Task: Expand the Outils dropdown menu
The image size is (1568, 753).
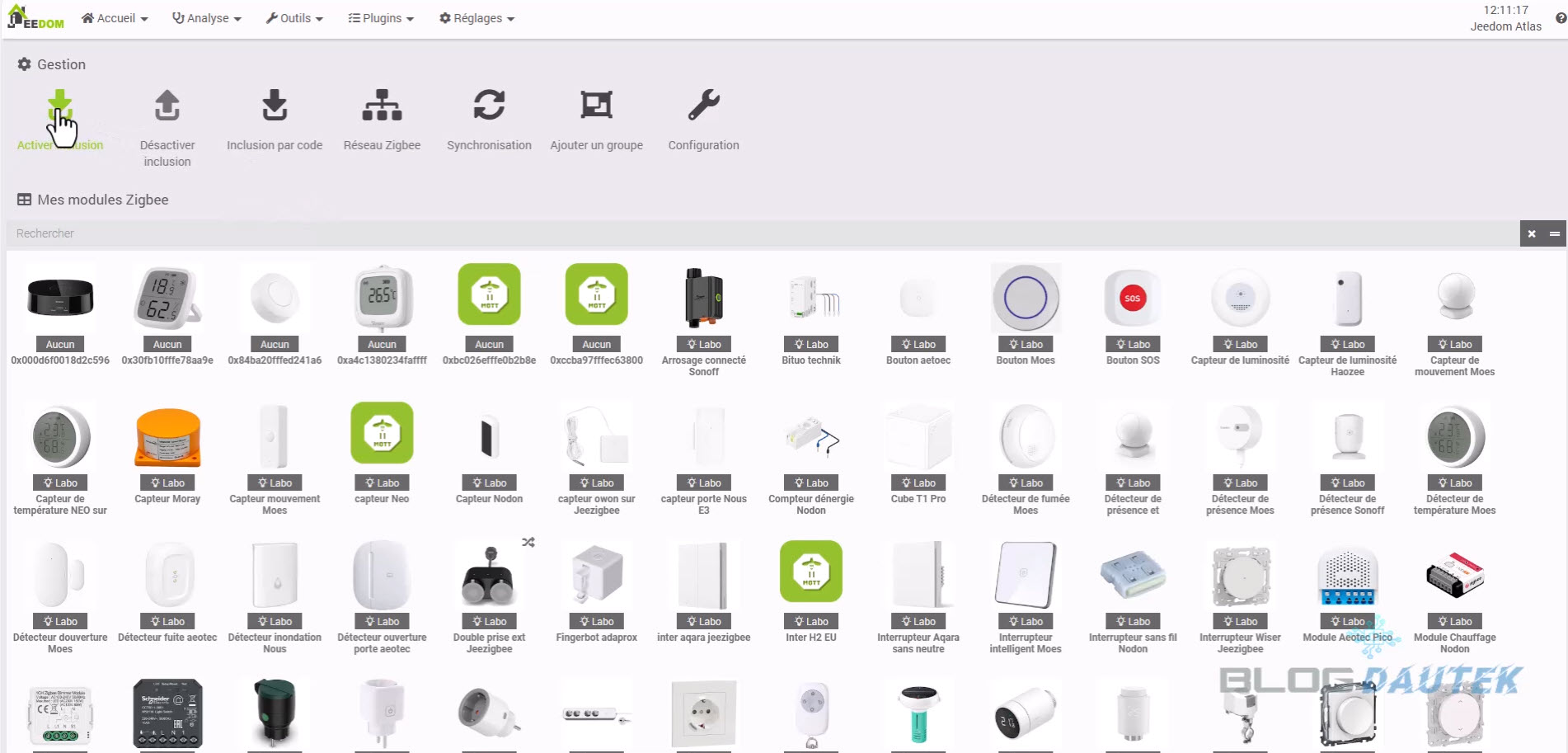Action: pos(294,18)
